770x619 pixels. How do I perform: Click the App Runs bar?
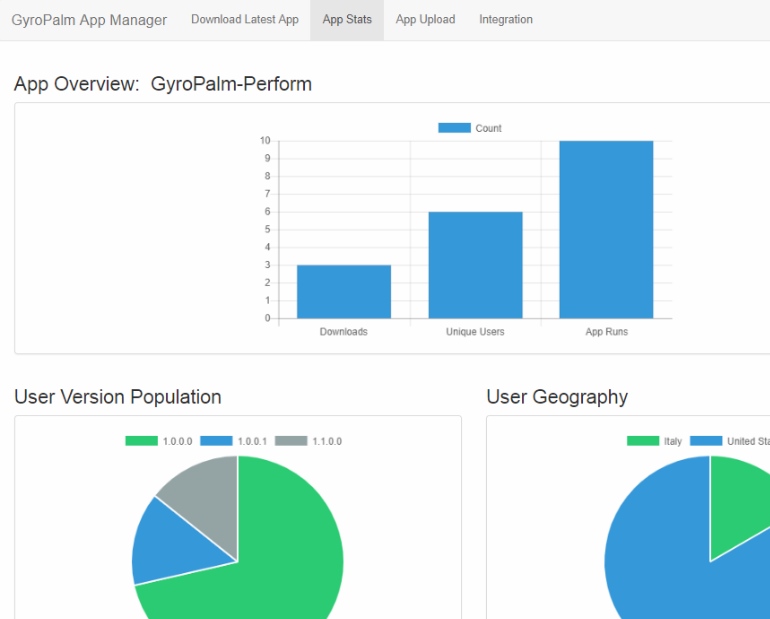click(x=606, y=230)
